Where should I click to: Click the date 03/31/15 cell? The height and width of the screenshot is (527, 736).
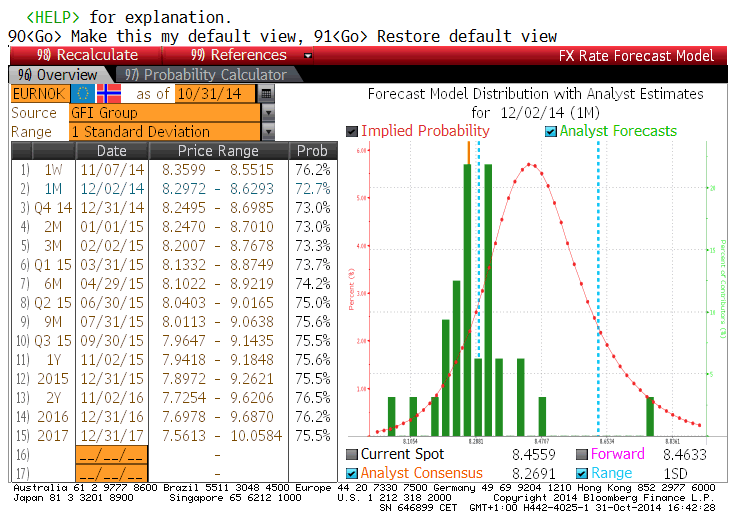tap(112, 265)
